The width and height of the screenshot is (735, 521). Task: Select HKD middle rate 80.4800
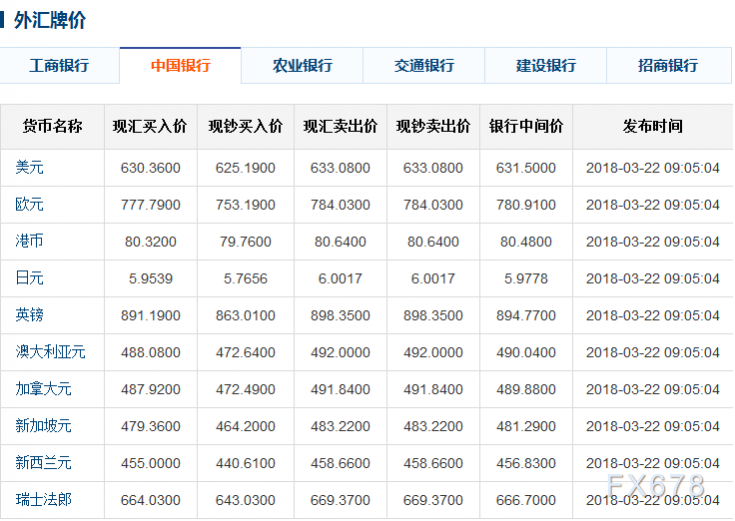pyautogui.click(x=526, y=242)
